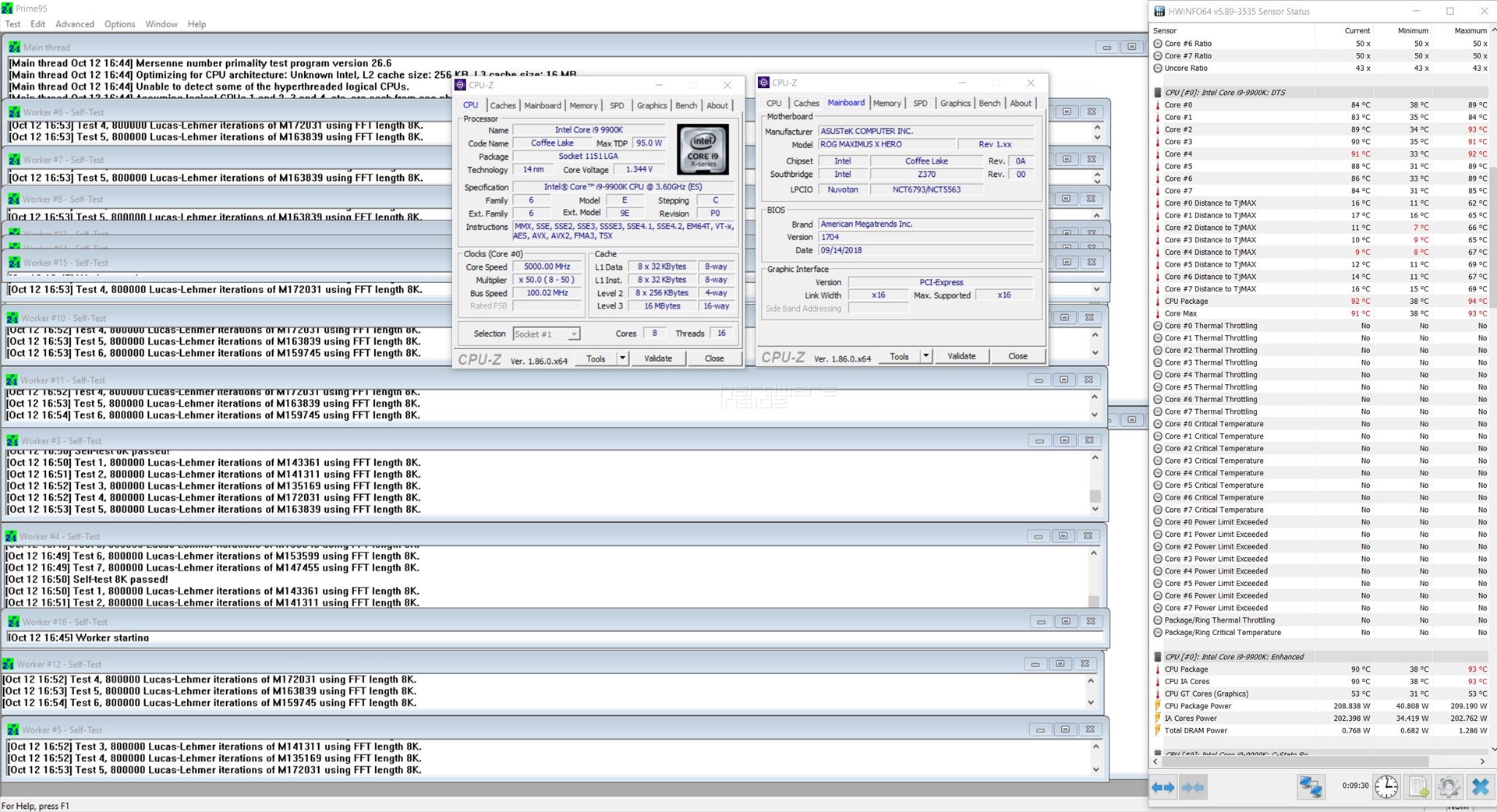Switch to Memory tab in CPU-Z Mainboard window
The width and height of the screenshot is (1497, 812).
click(887, 104)
